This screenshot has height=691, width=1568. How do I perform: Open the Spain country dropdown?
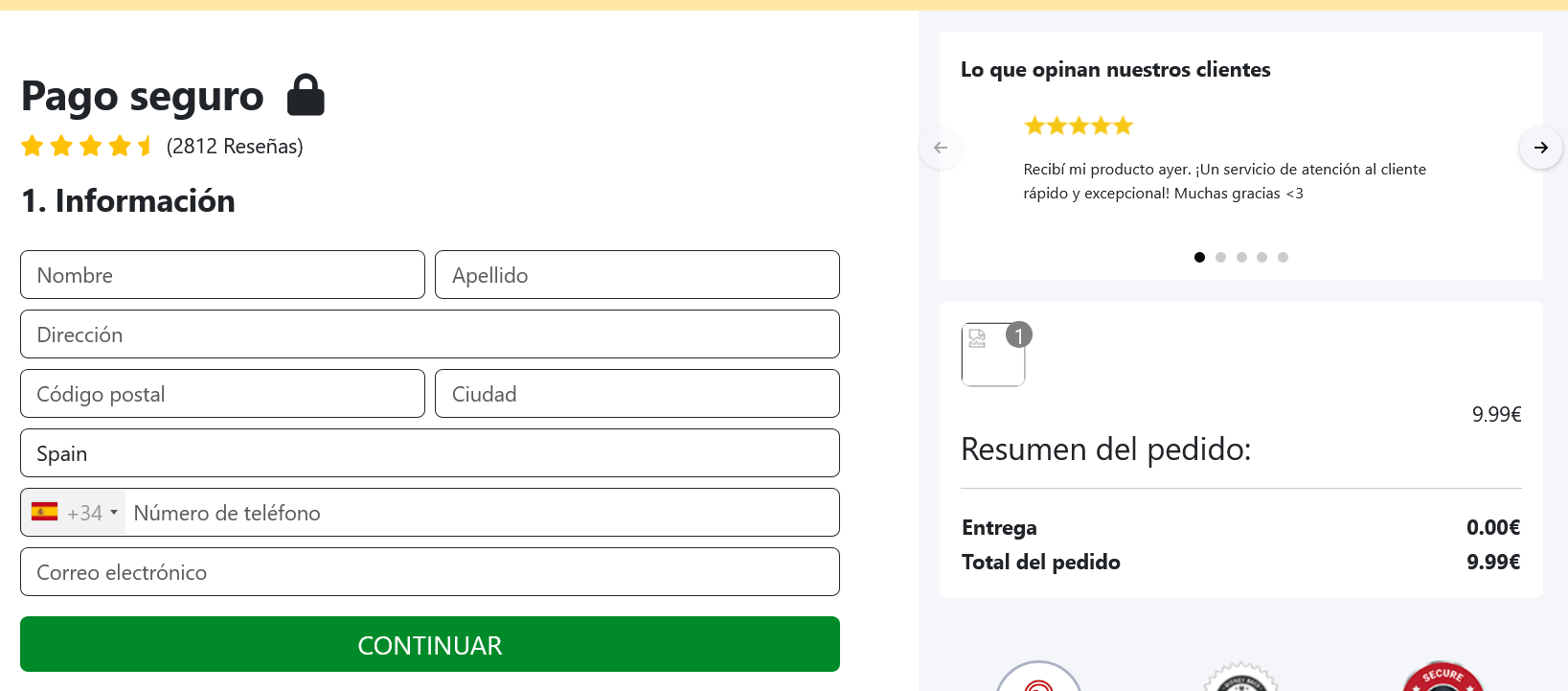429,453
